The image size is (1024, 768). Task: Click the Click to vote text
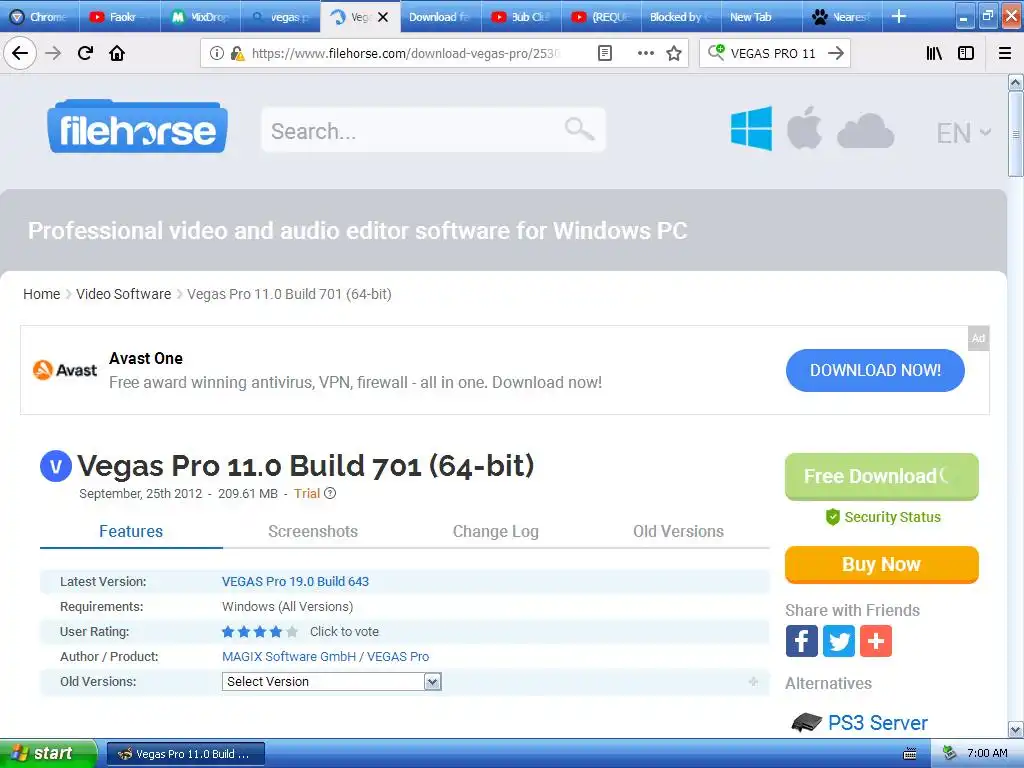click(344, 632)
